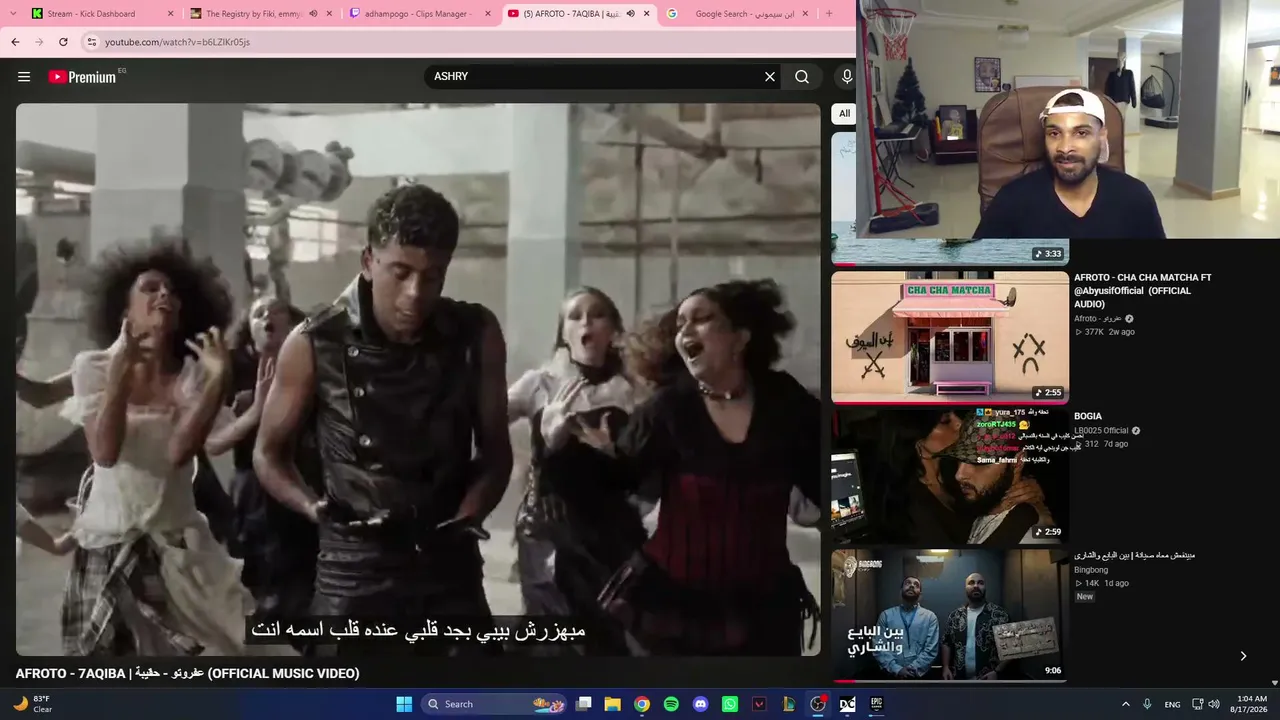Play the video with 3:33 duration

949,198
